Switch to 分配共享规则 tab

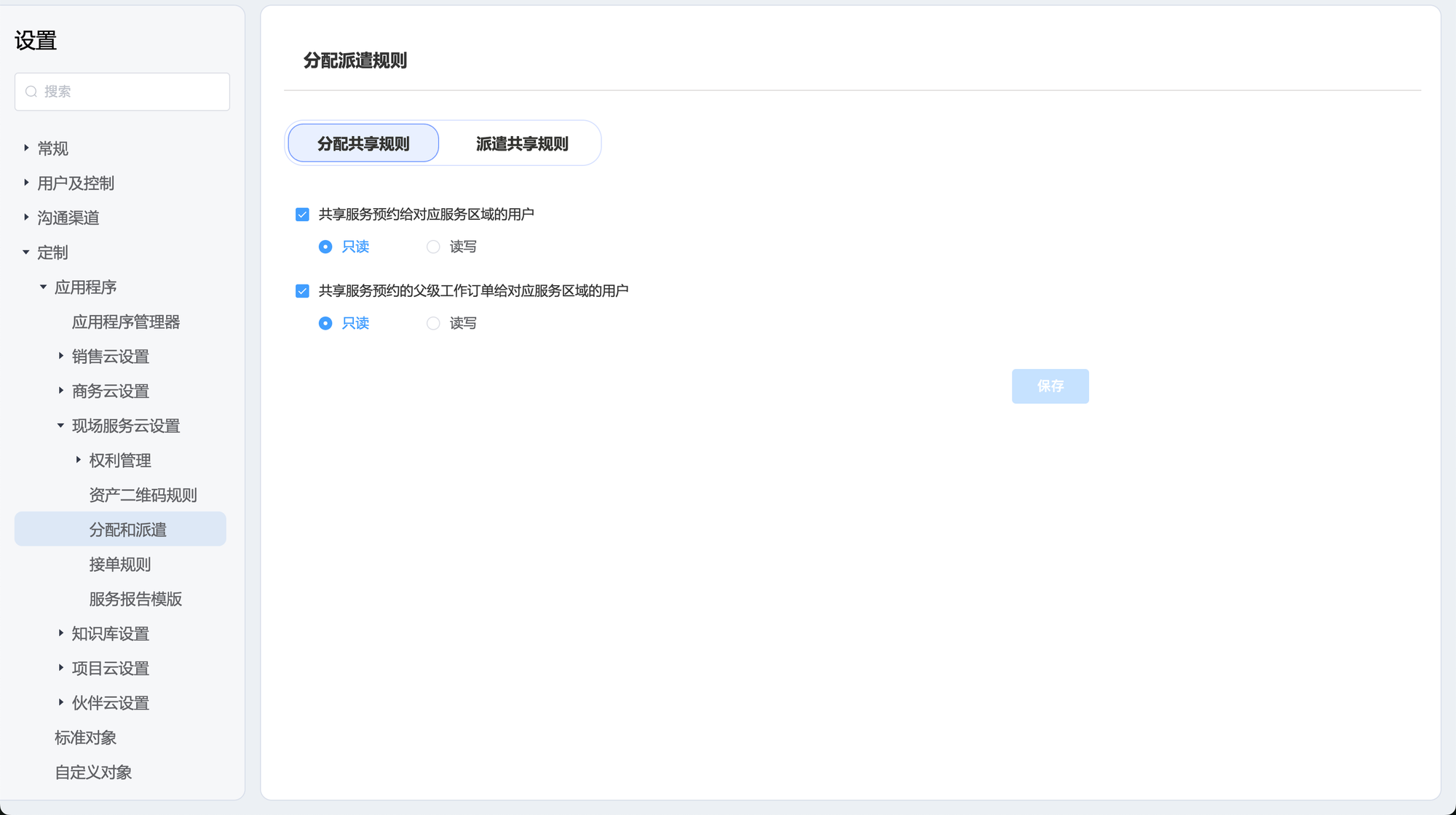pyautogui.click(x=363, y=143)
